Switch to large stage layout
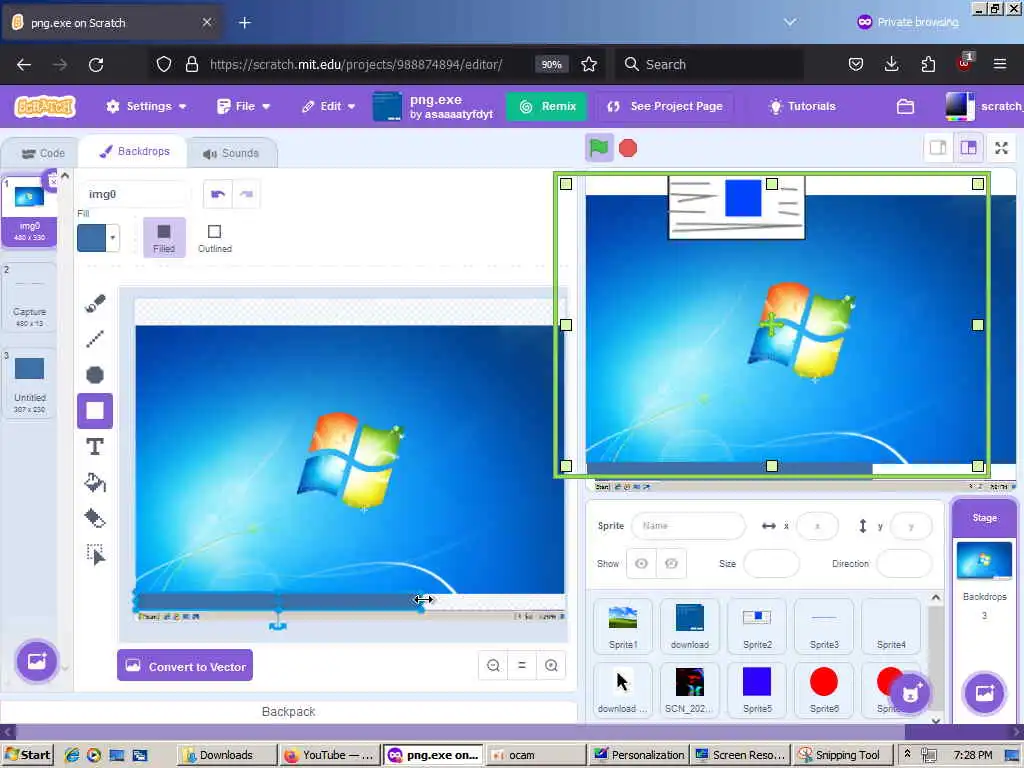The width and height of the screenshot is (1024, 768). (968, 148)
